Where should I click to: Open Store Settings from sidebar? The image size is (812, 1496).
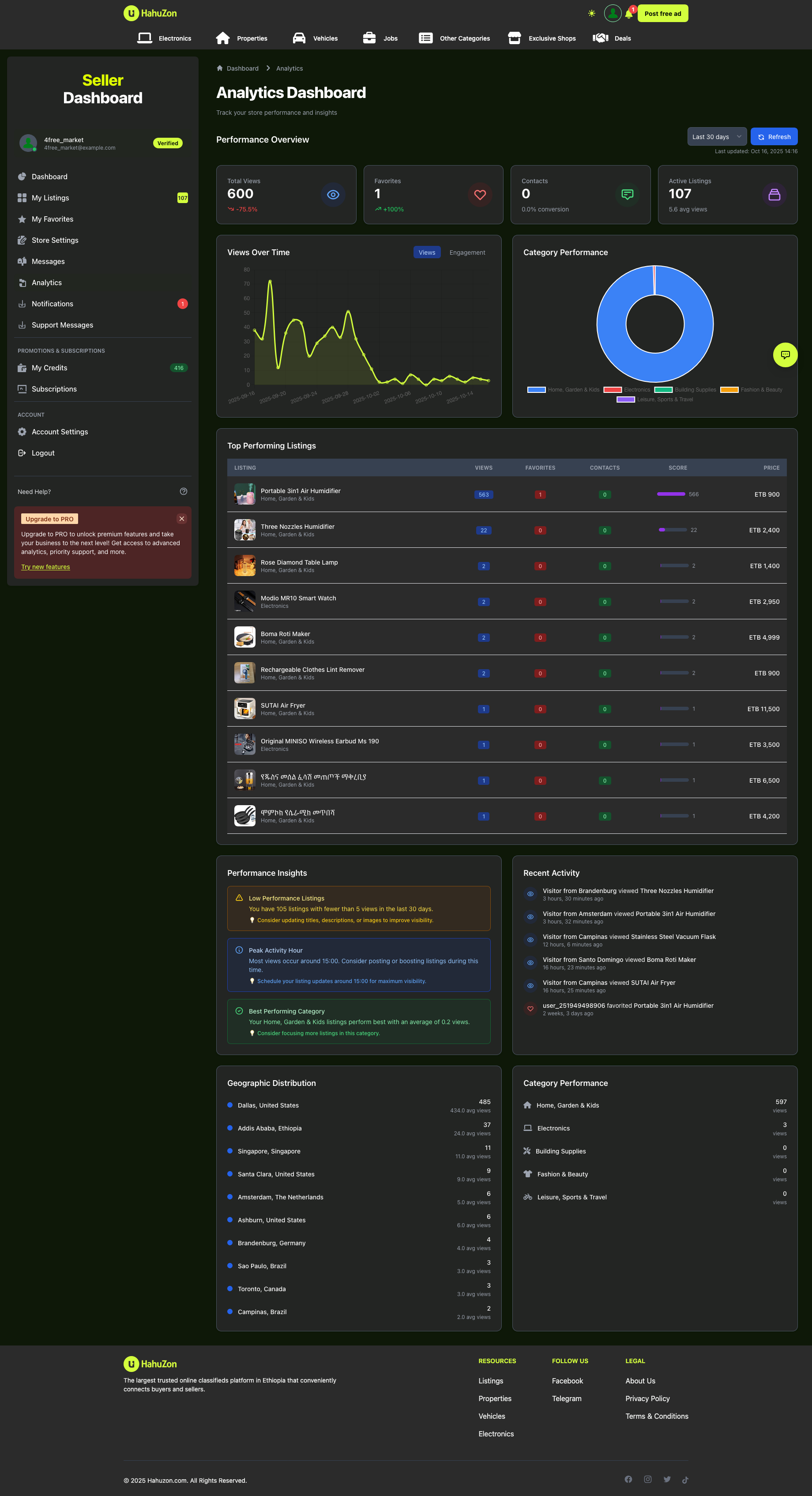click(x=55, y=241)
